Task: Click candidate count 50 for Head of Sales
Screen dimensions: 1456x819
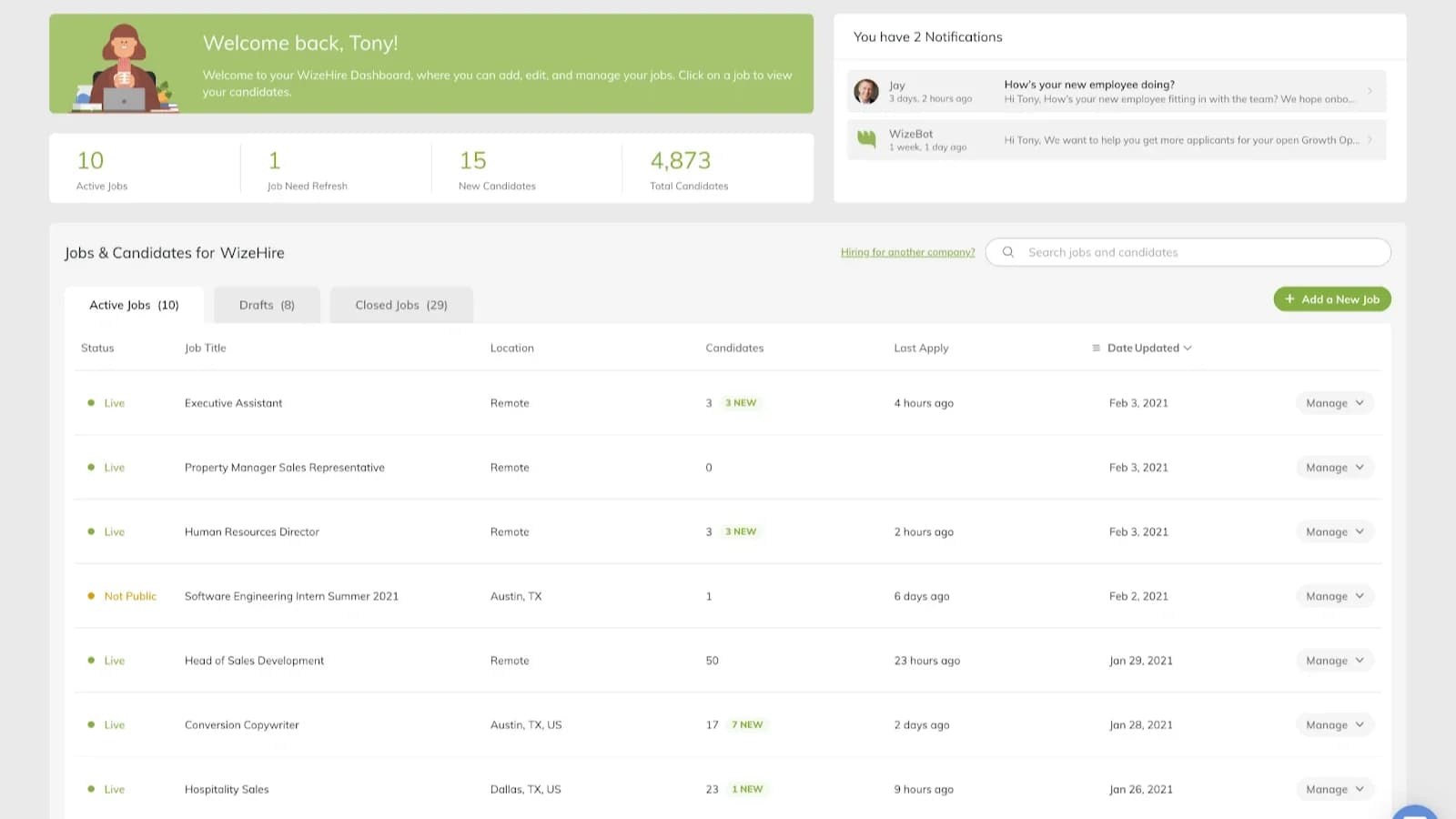Action: 712,662
